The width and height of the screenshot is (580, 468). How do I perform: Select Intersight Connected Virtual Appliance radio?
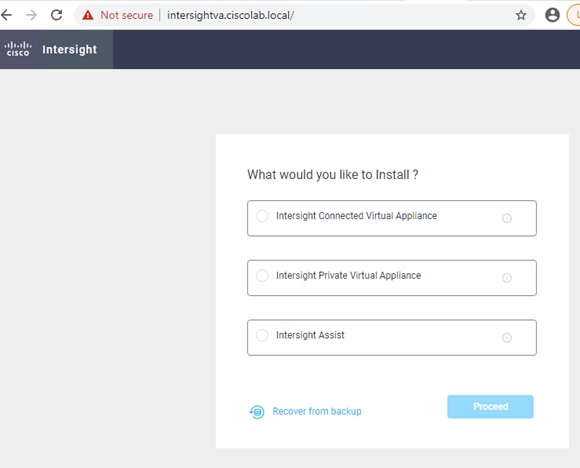coord(262,216)
